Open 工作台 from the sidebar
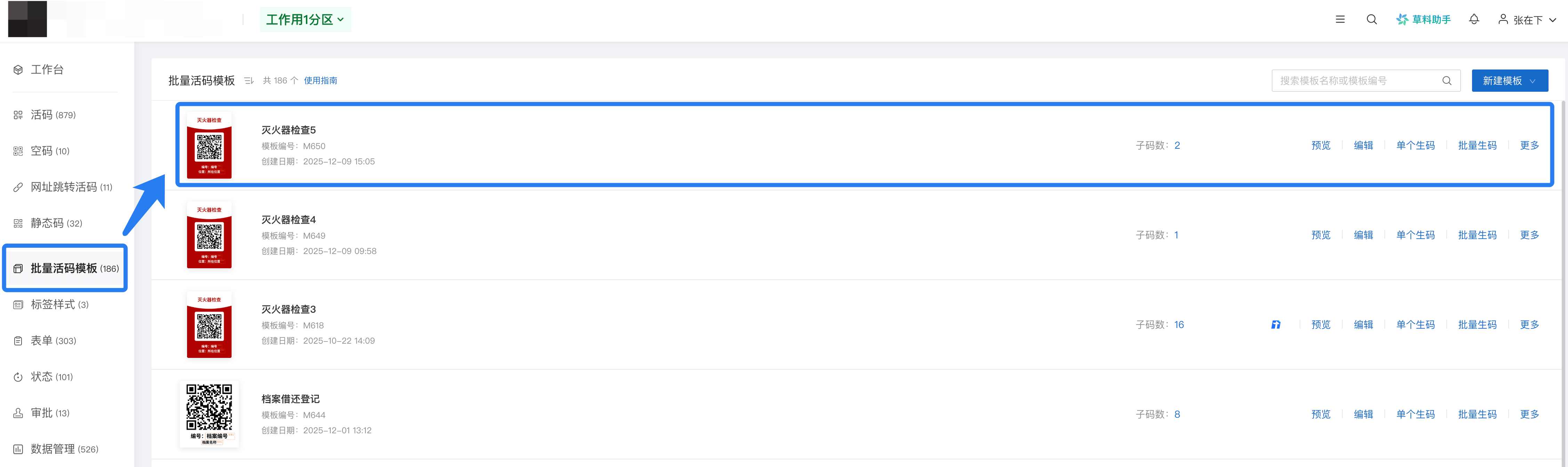 [x=47, y=69]
